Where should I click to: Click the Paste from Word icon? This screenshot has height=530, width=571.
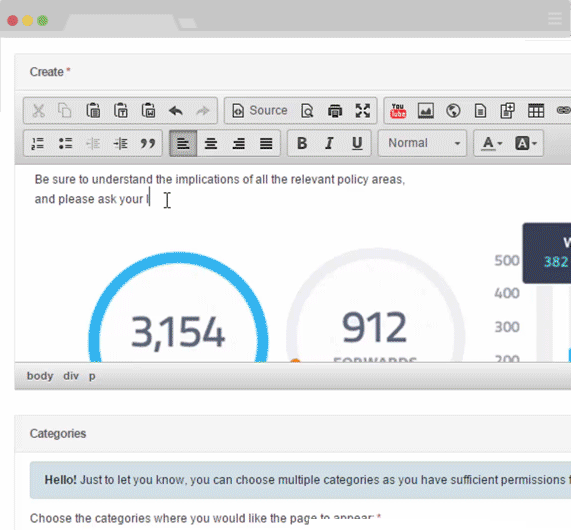[148, 111]
